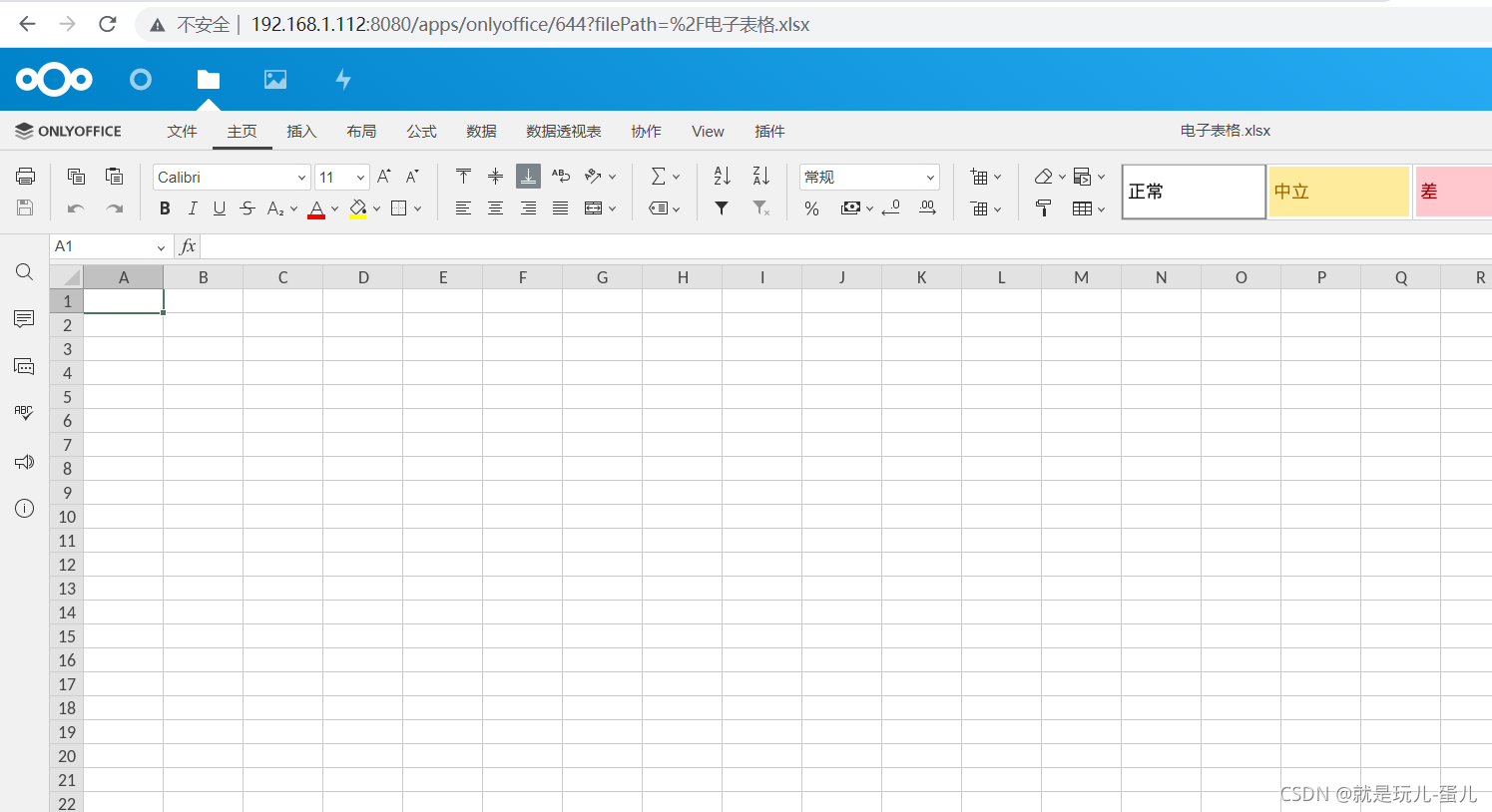
Task: Align text left
Action: (x=463, y=208)
